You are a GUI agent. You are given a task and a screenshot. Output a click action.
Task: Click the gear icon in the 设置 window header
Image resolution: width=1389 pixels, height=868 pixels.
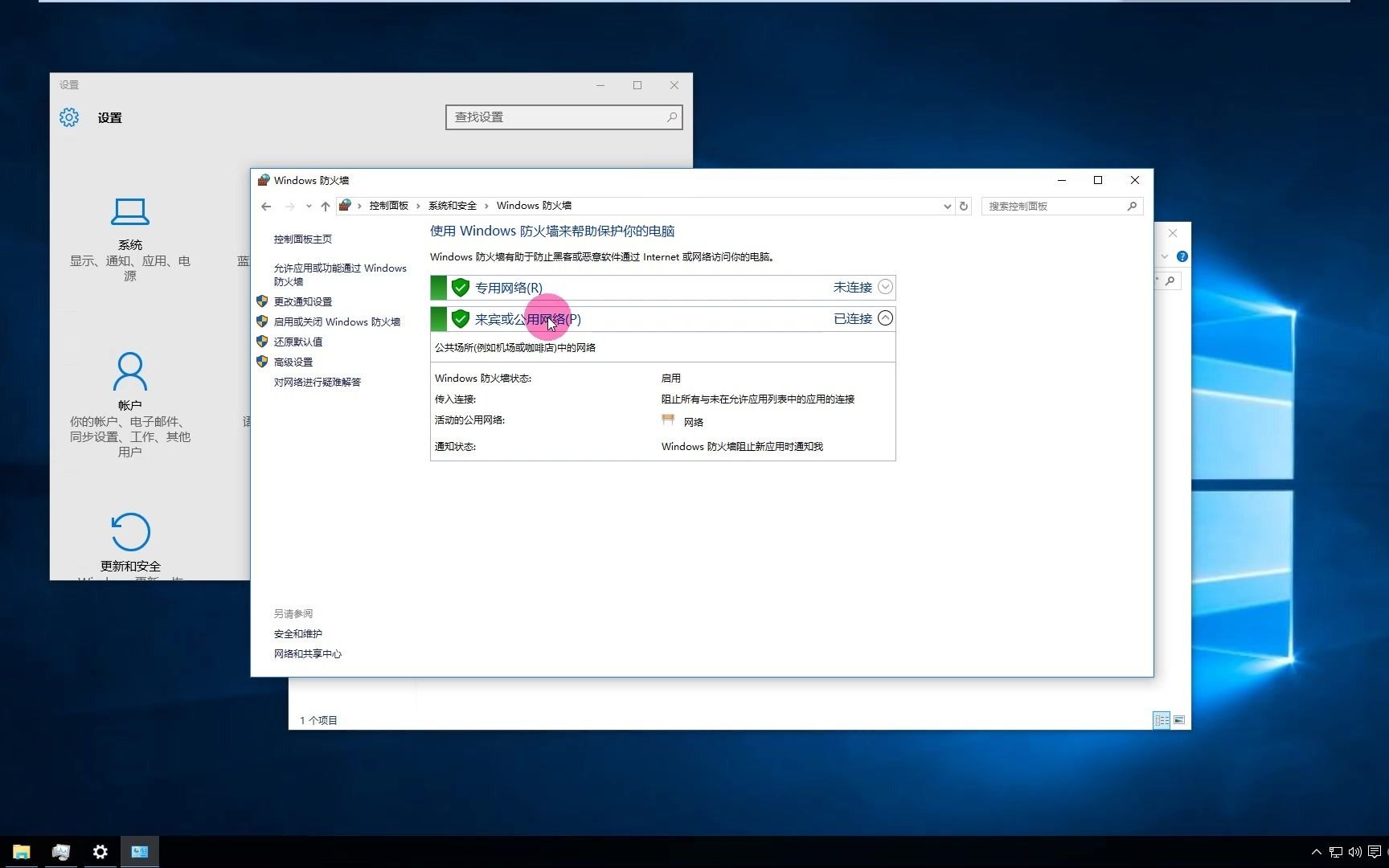pos(69,117)
